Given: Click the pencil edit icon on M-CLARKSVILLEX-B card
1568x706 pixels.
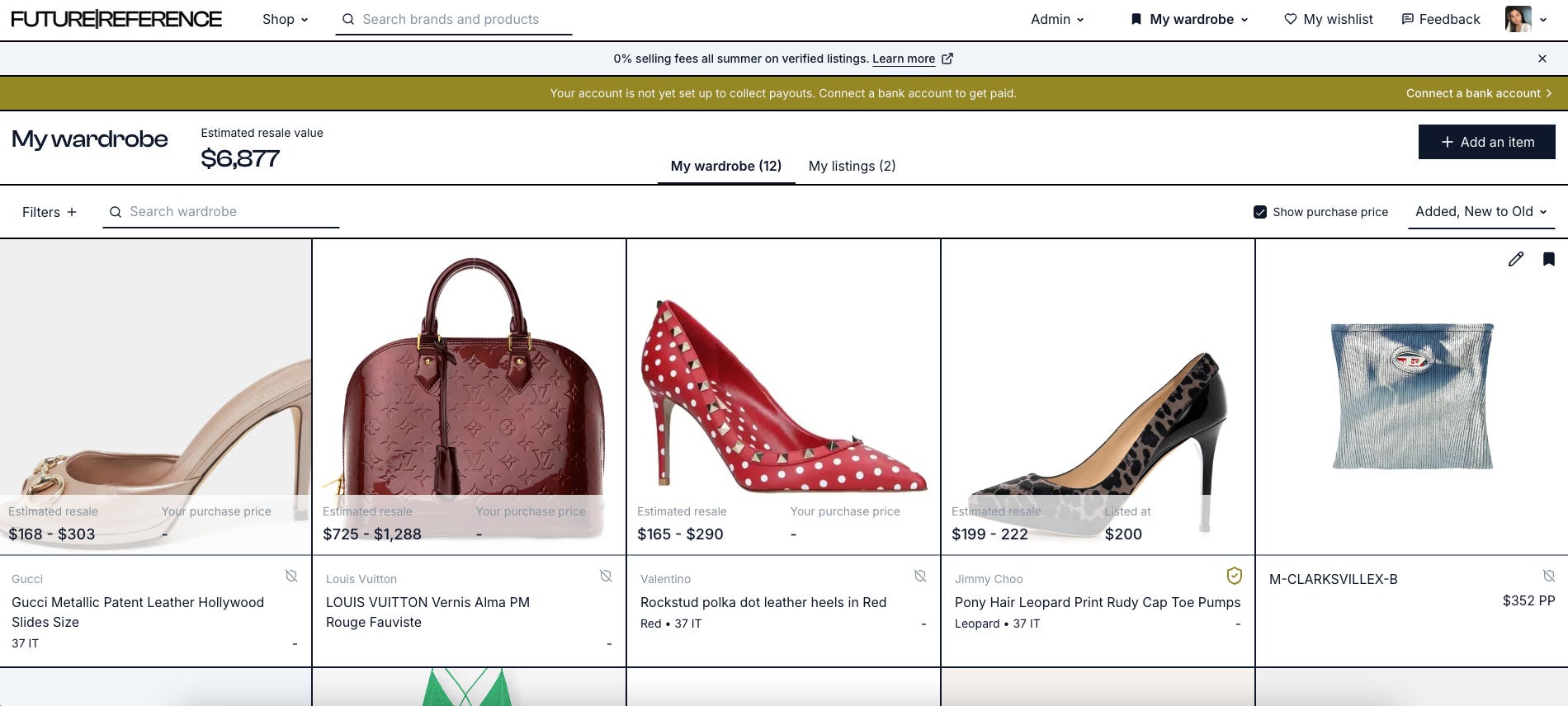Looking at the screenshot, I should [x=1516, y=259].
